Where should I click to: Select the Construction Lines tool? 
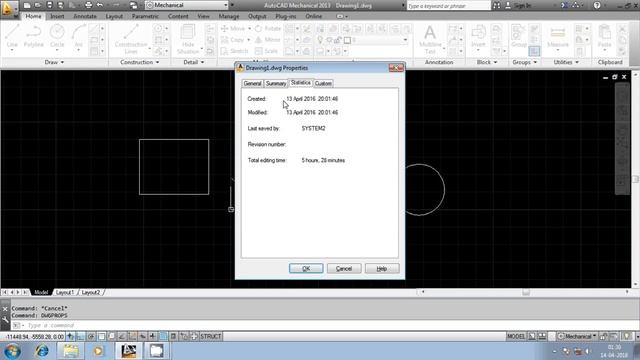tap(131, 39)
